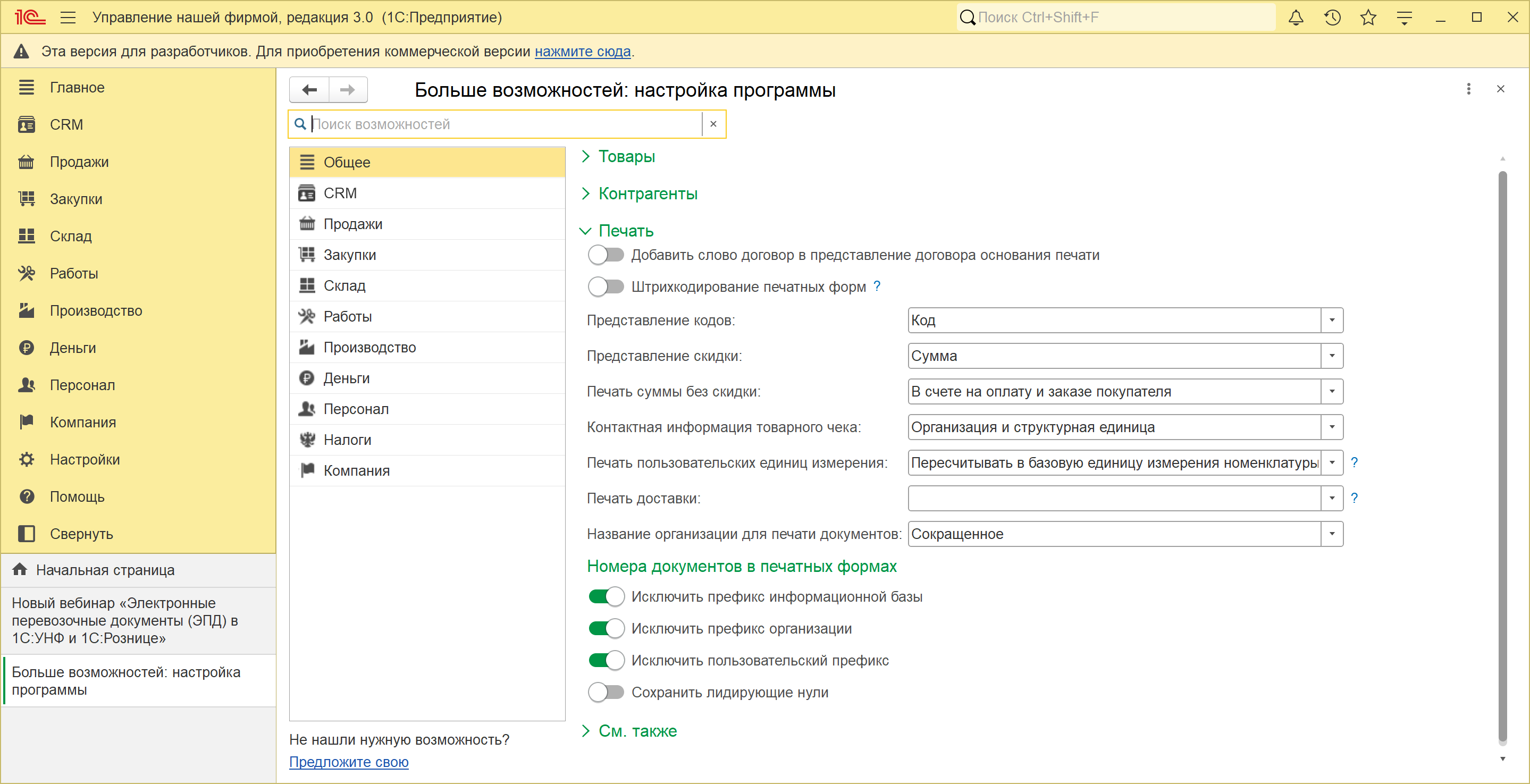
Task: Open Компания section in left sidebar
Action: 138,422
